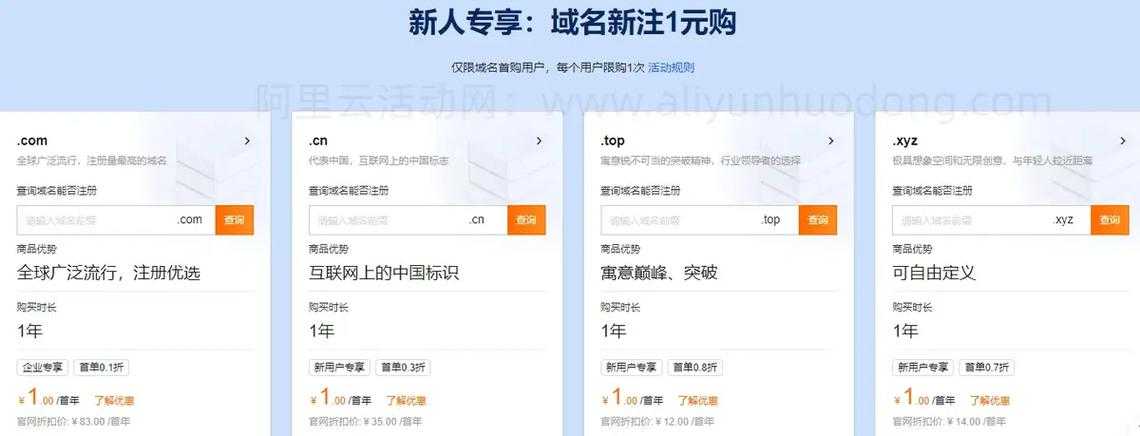Click the .cn card title
The height and width of the screenshot is (436, 1140).
[x=318, y=141]
